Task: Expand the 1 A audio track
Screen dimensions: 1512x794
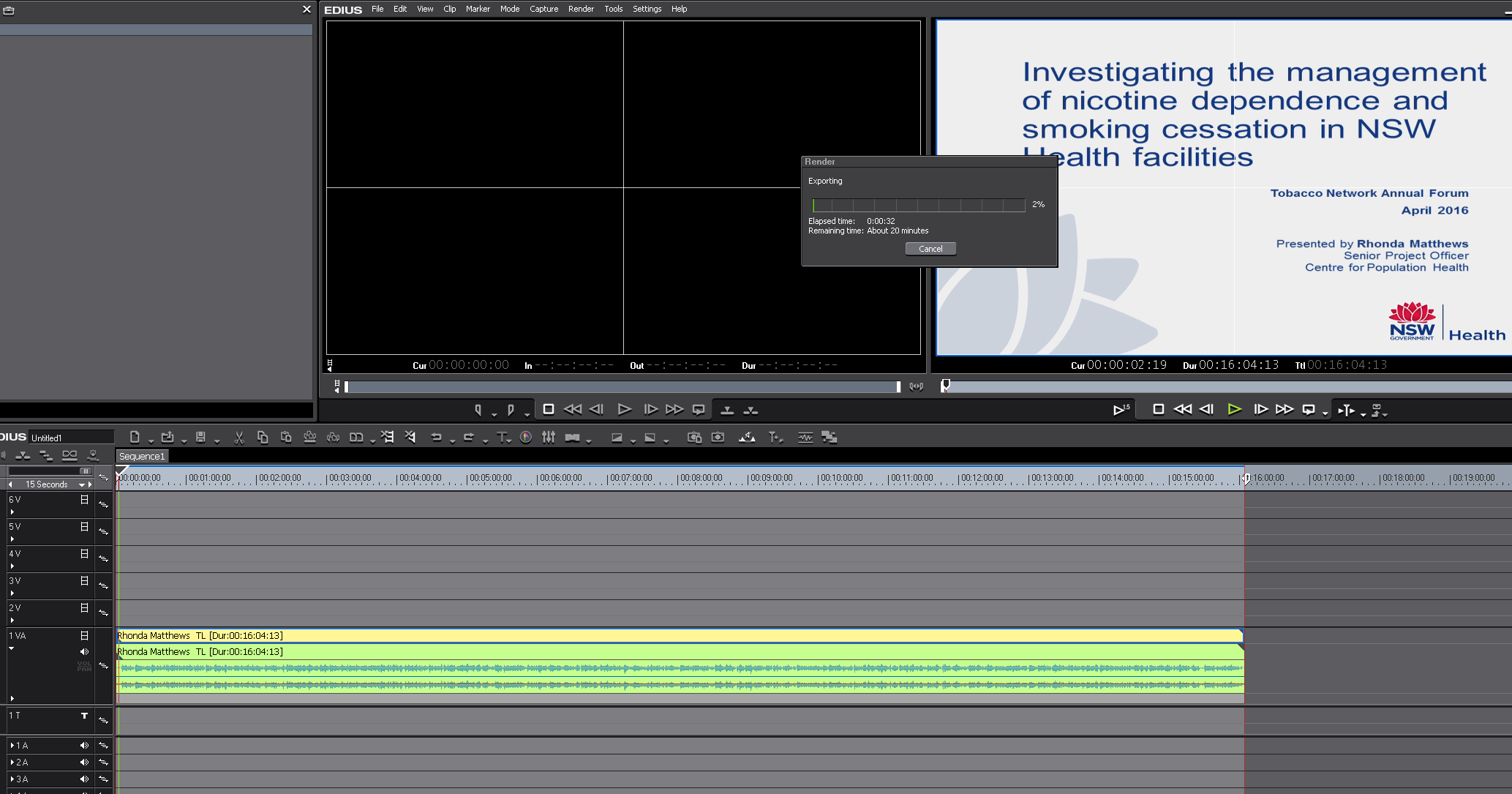Action: 12,746
